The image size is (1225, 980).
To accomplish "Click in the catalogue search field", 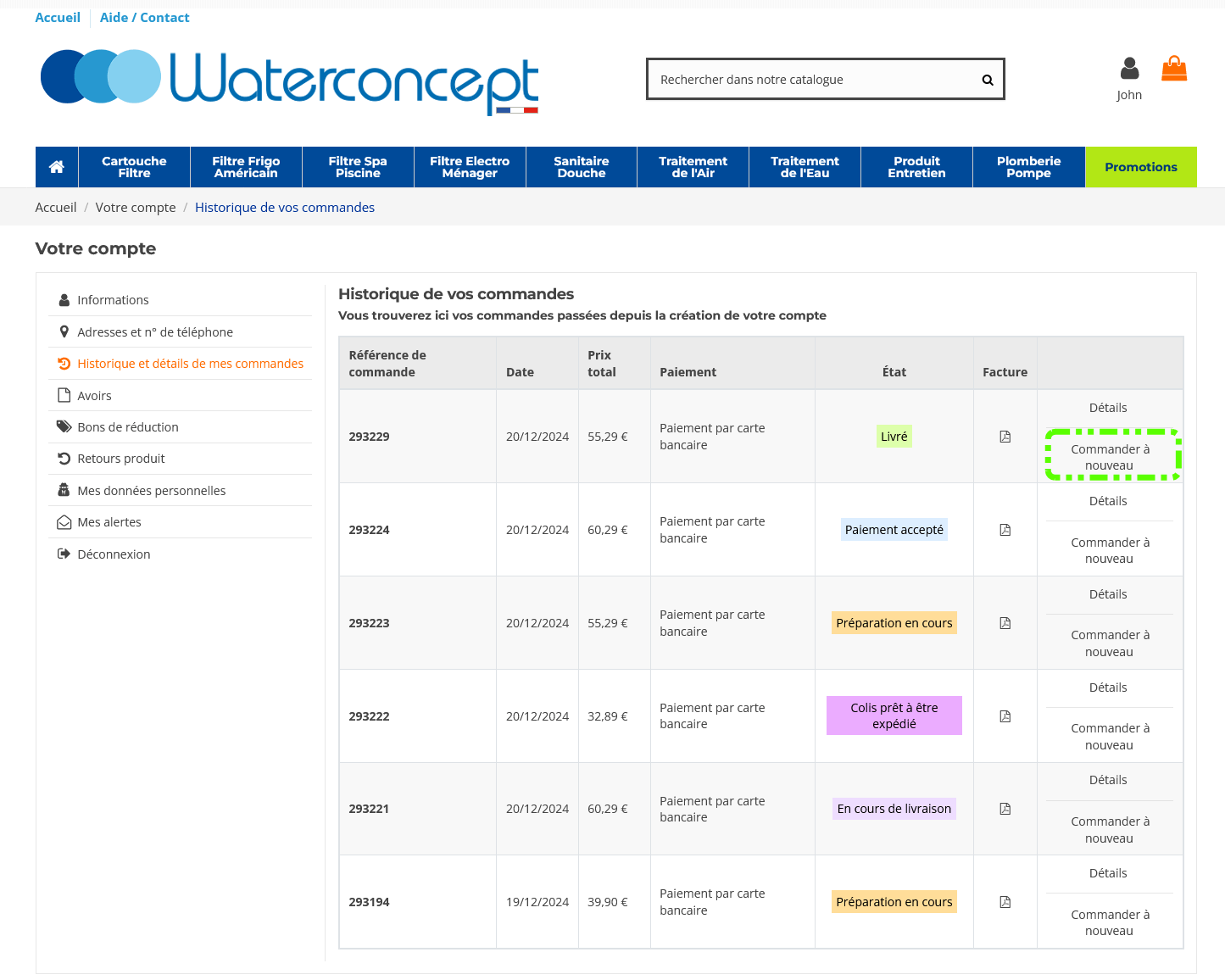I will [814, 80].
